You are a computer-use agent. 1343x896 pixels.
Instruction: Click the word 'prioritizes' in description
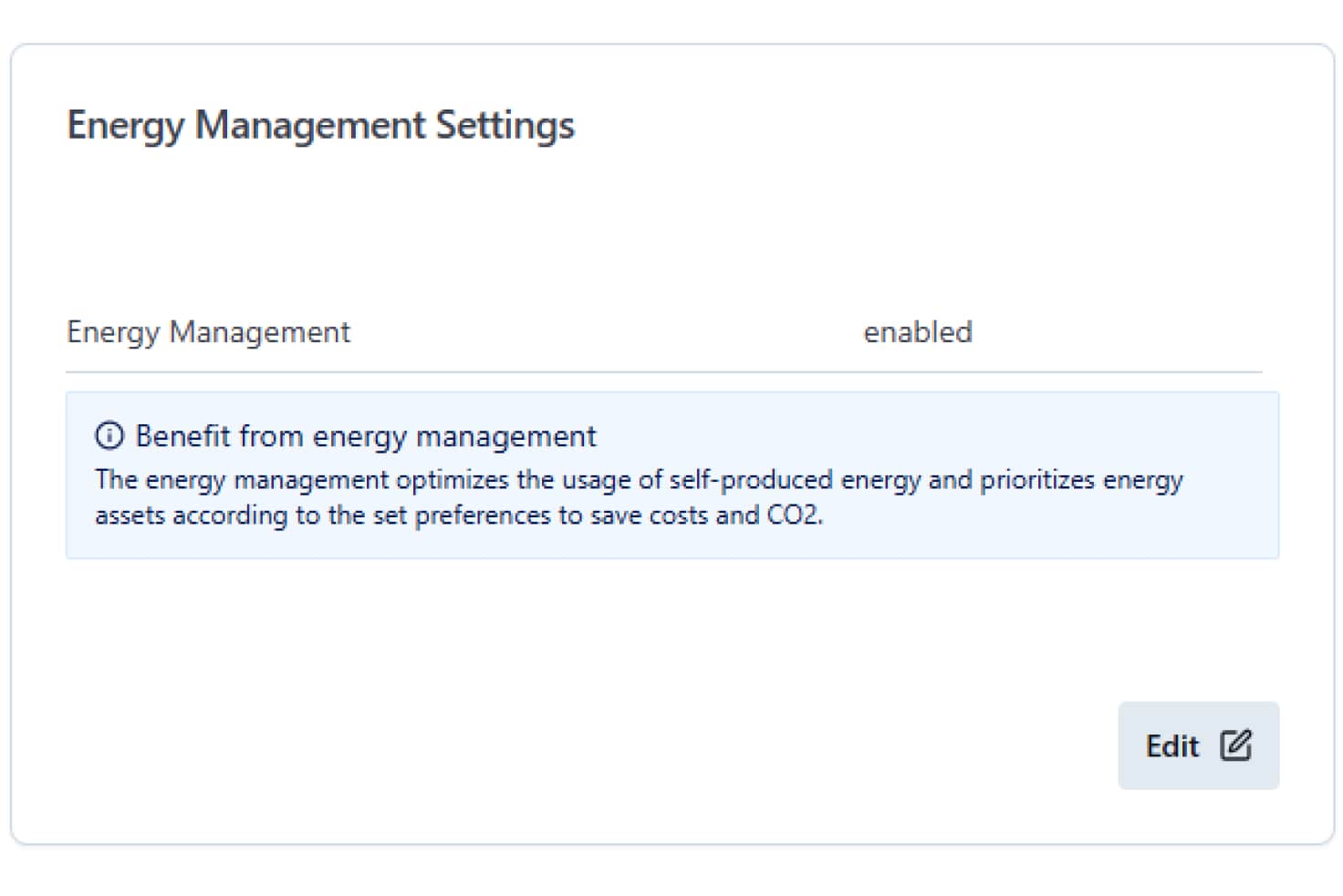[x=1036, y=480]
